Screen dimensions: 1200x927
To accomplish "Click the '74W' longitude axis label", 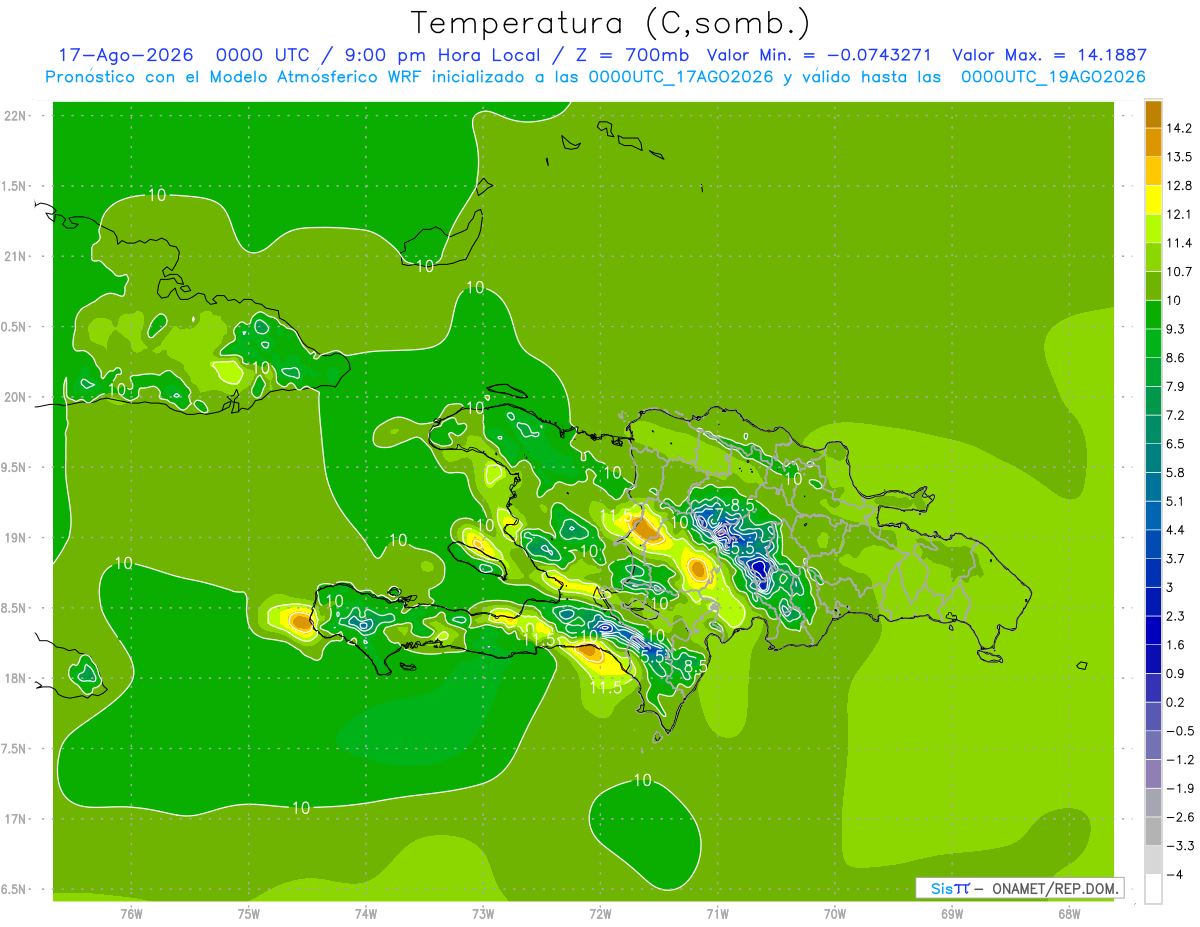I will 366,913.
